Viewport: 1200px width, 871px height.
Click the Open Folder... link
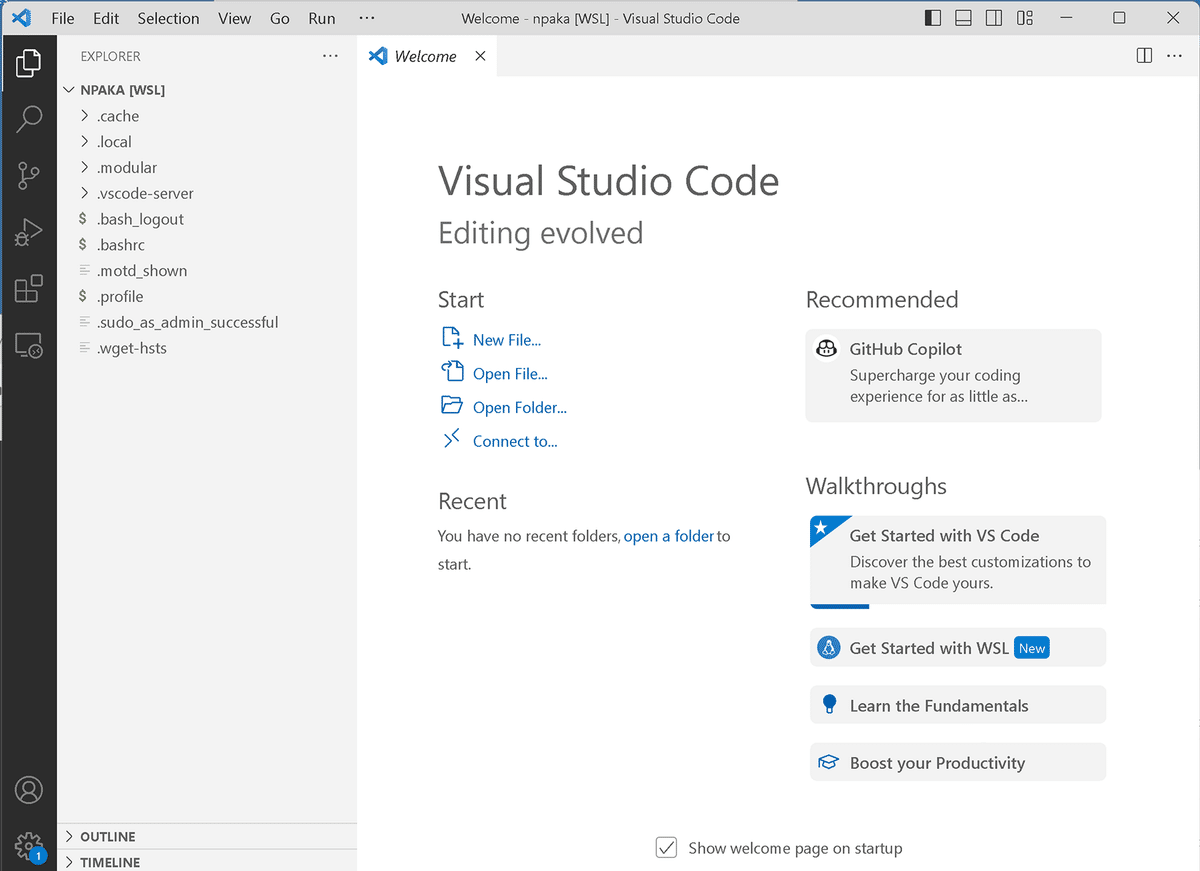(519, 407)
